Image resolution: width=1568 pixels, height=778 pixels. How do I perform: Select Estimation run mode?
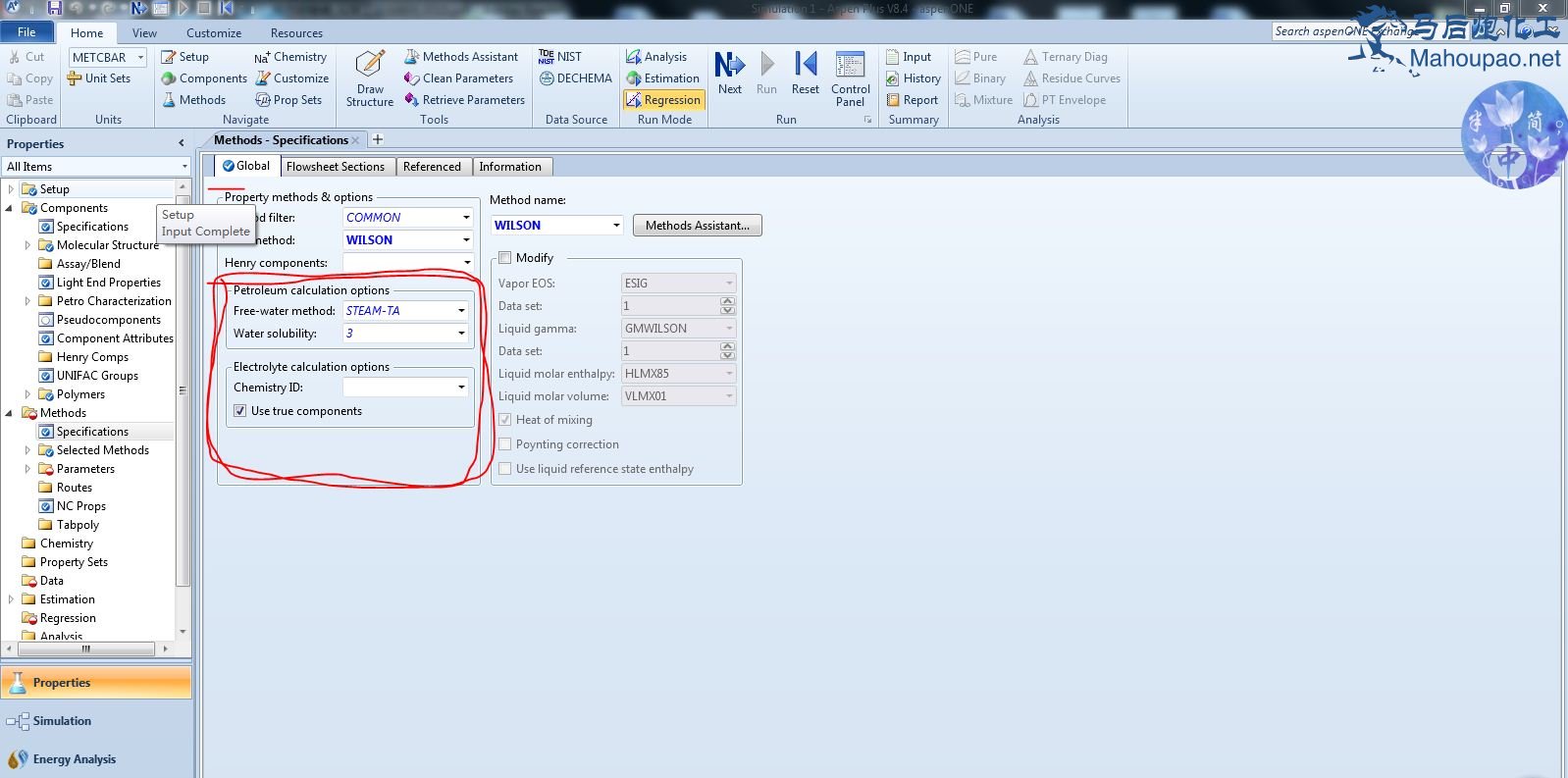(x=662, y=78)
